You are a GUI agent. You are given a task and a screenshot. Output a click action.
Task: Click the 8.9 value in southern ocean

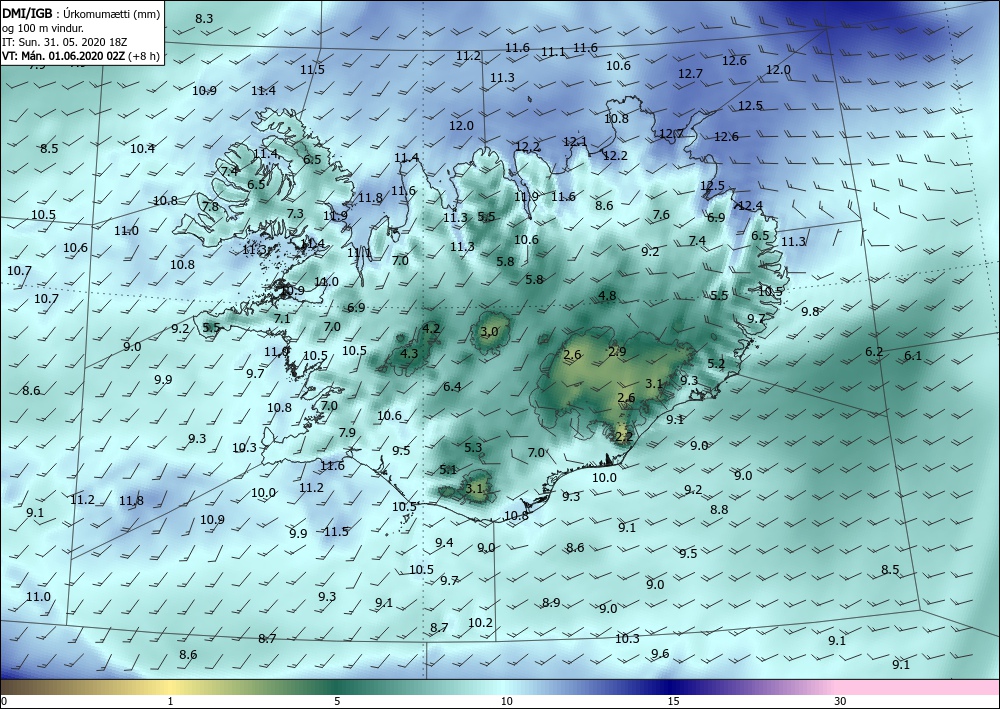click(x=551, y=603)
